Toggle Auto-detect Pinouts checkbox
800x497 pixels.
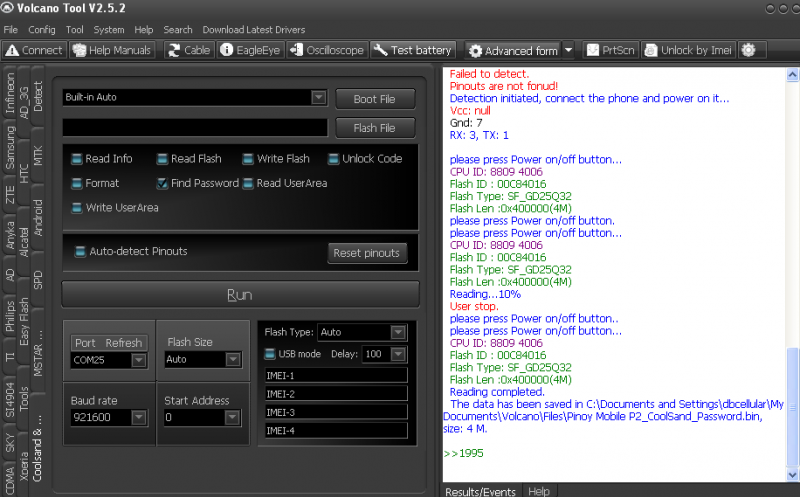[80, 252]
